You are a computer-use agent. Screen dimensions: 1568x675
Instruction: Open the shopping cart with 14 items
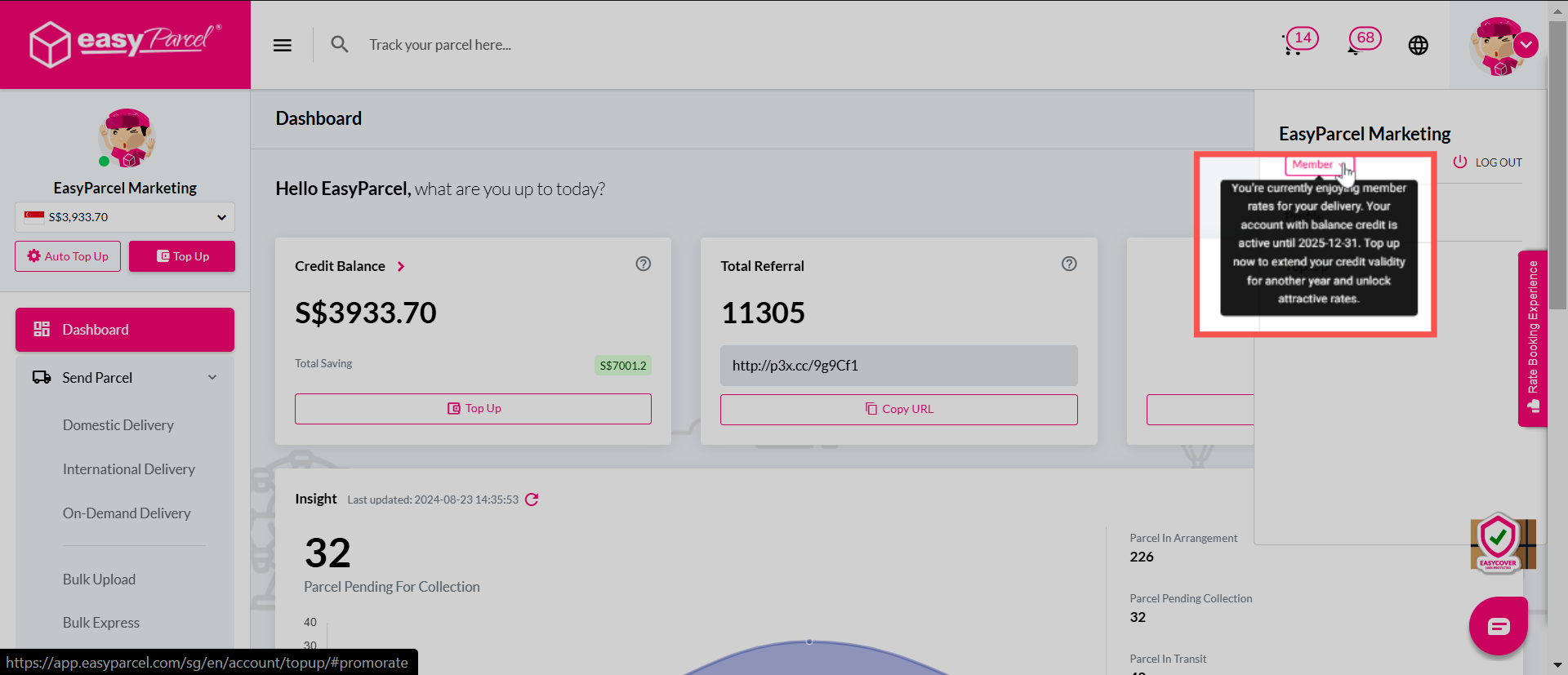[x=1299, y=41]
